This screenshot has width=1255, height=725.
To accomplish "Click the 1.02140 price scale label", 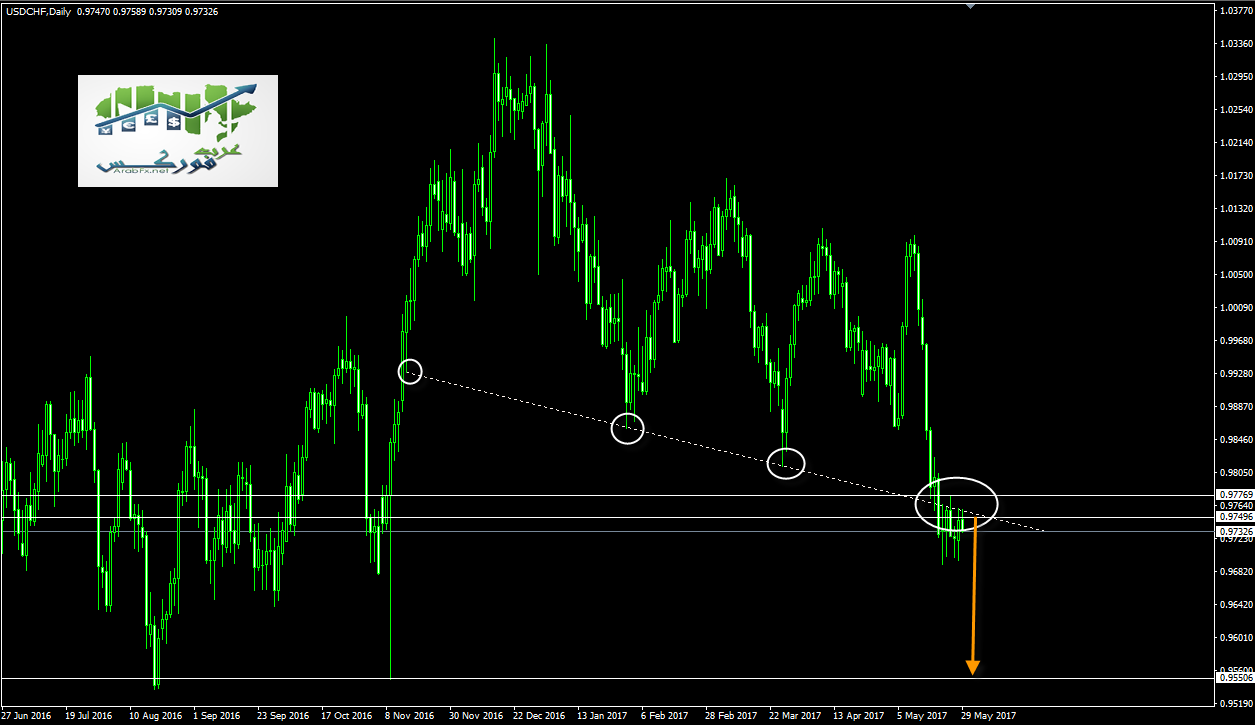I will (1237, 143).
